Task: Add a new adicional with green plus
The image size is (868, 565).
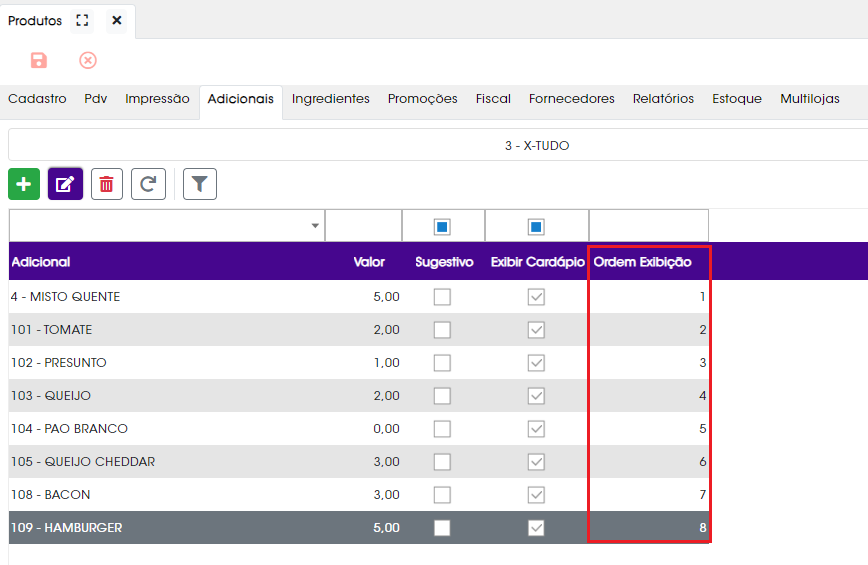Action: (x=24, y=184)
